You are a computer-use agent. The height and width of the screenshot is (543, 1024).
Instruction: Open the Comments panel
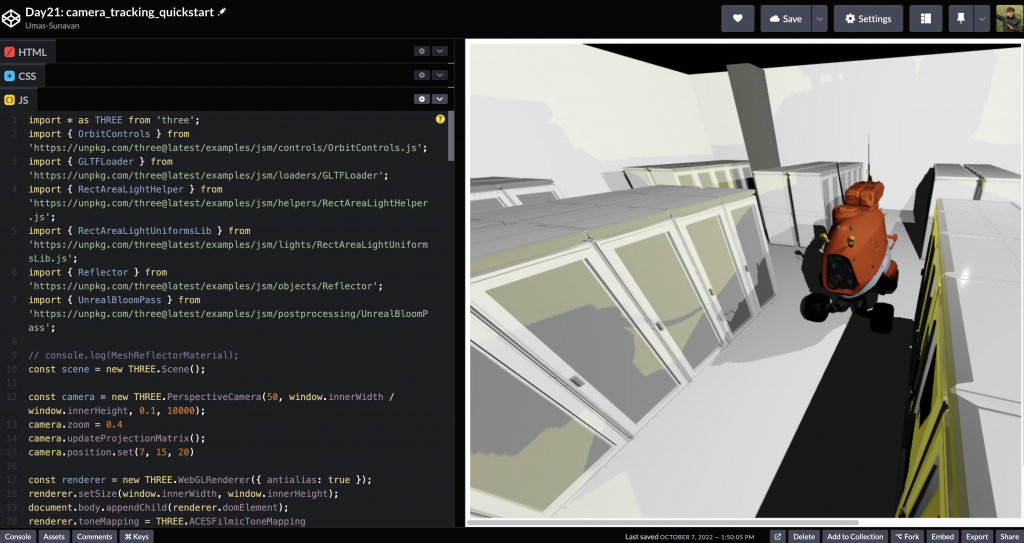pyautogui.click(x=95, y=536)
